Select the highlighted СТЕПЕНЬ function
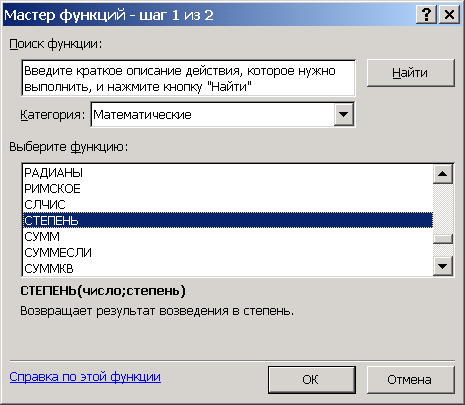Screen dimensions: 465x405 (228, 220)
